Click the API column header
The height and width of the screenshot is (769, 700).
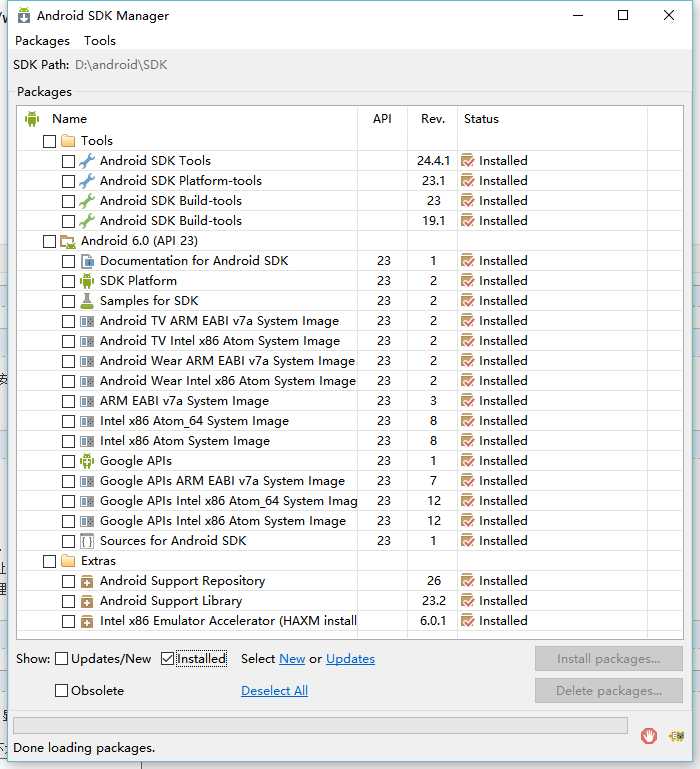click(x=382, y=119)
